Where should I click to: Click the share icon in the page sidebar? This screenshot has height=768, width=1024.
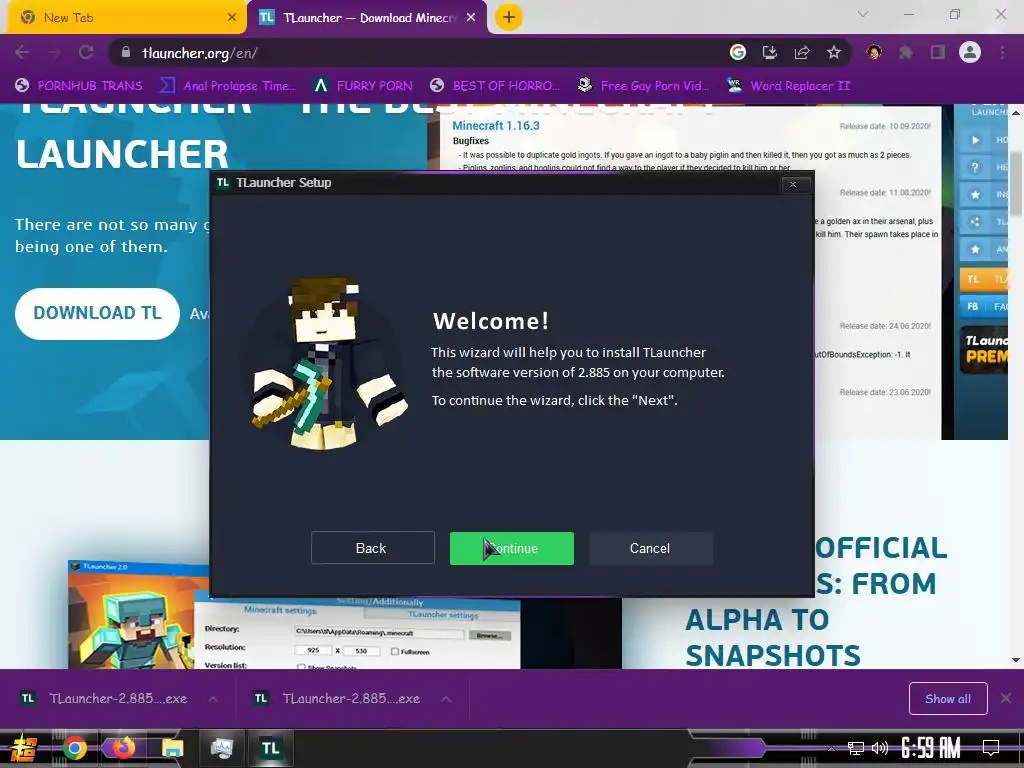pyautogui.click(x=975, y=222)
